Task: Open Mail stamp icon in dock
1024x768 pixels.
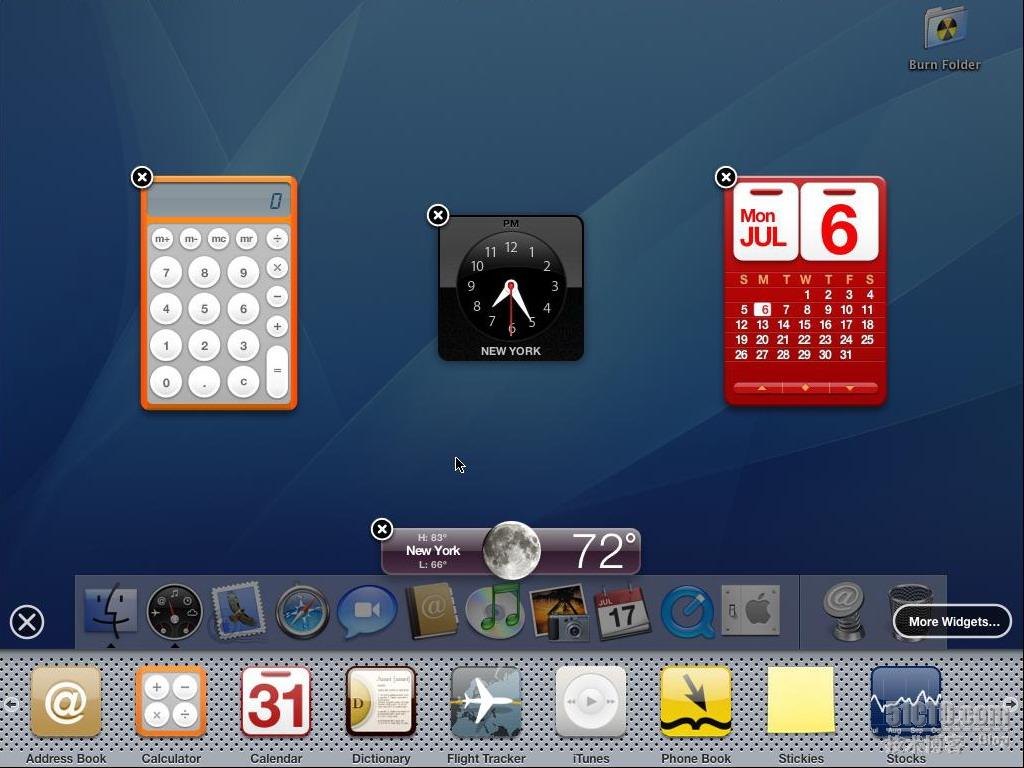Action: (238, 612)
